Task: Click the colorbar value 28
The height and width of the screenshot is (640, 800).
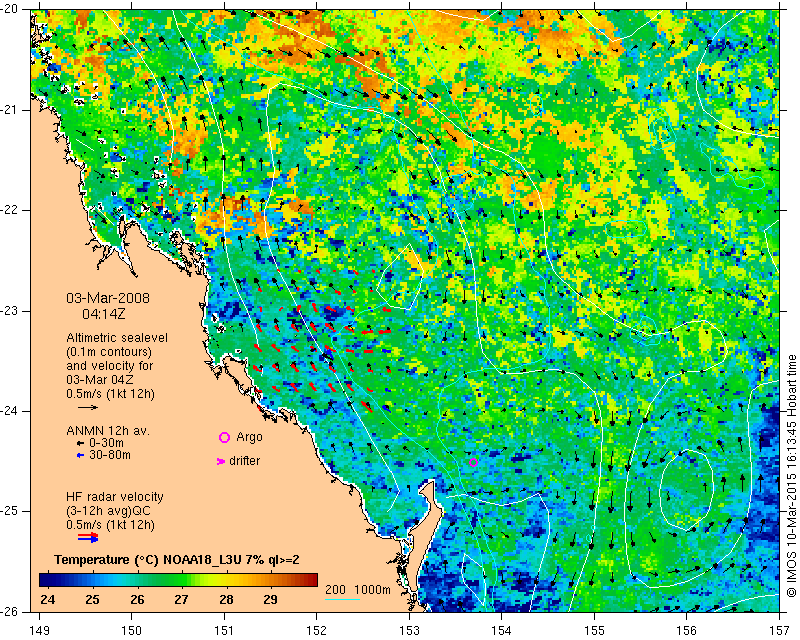Action: pos(226,599)
